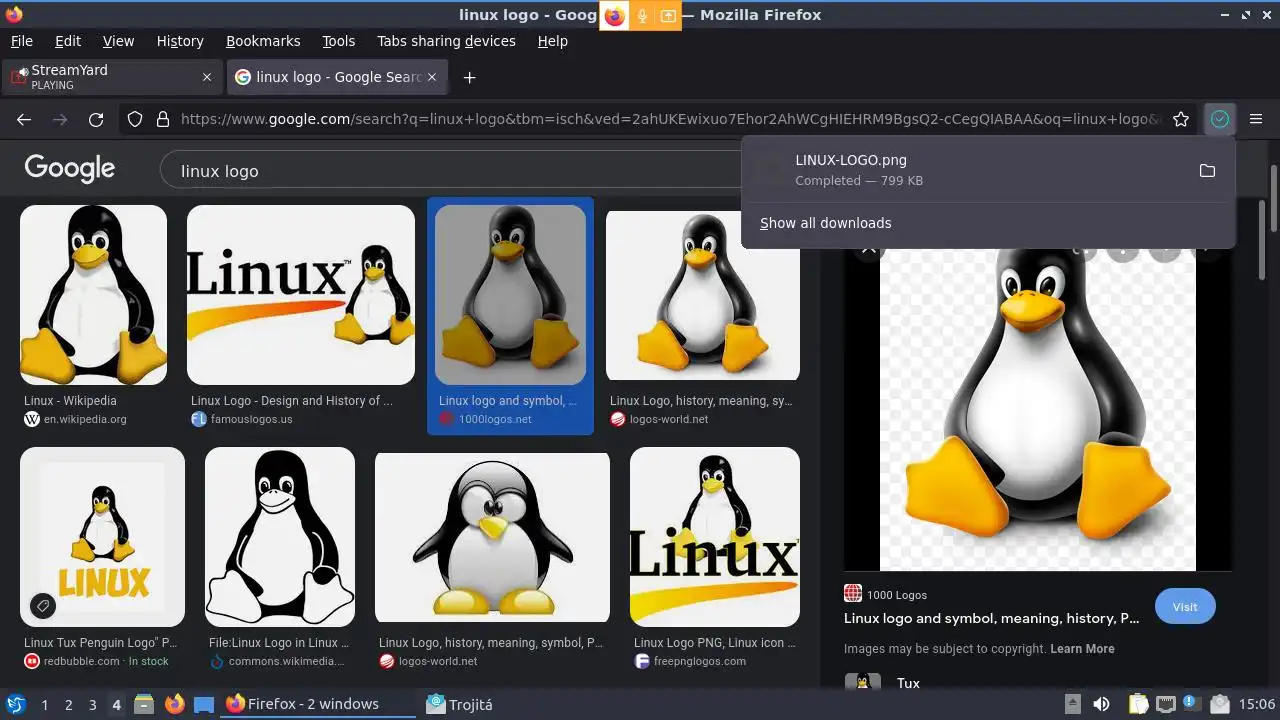Screen dimensions: 1280x720
Task: Open the freepnglogos.com source link
Action: click(x=700, y=661)
